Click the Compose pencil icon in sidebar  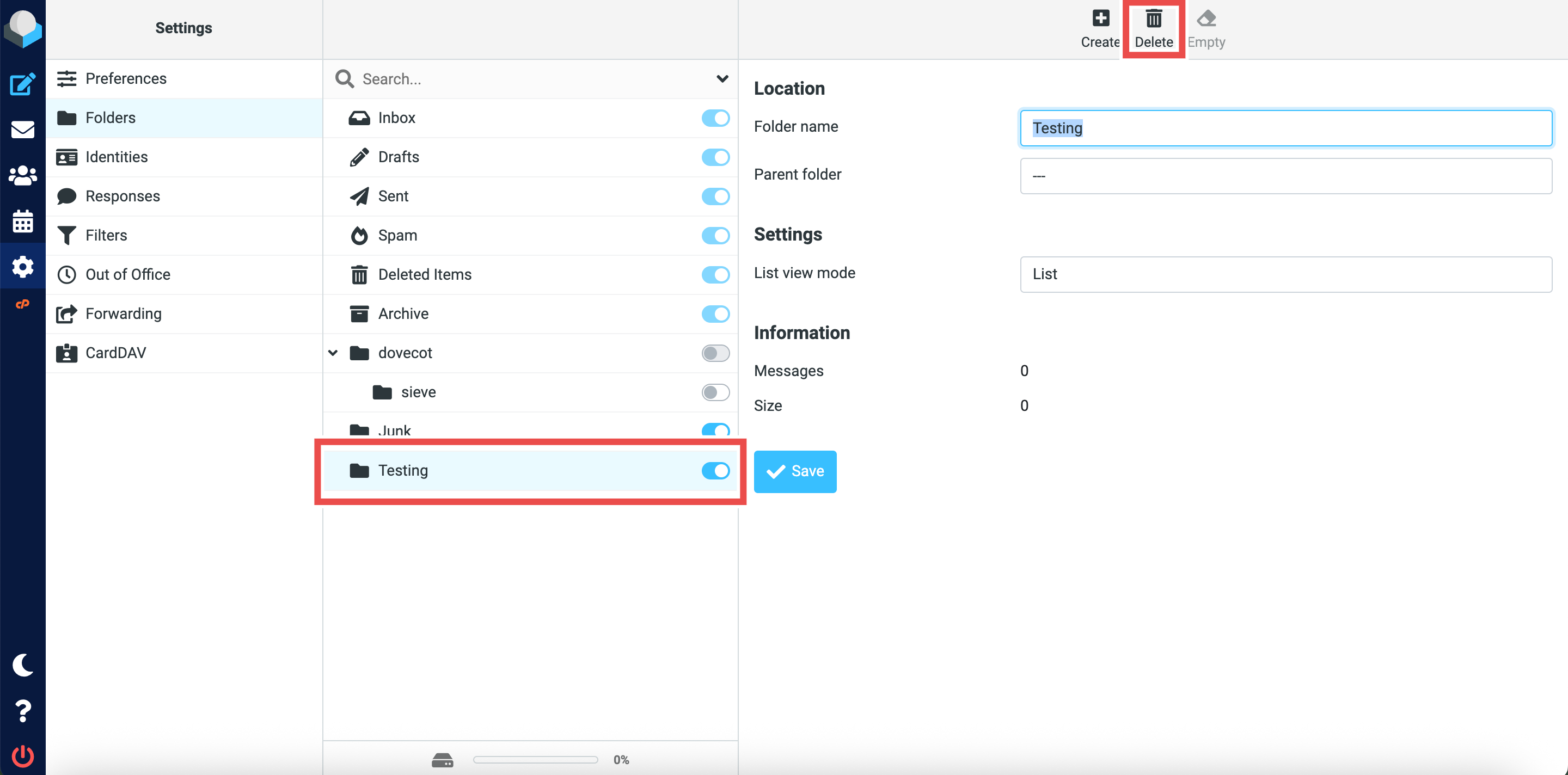click(22, 84)
